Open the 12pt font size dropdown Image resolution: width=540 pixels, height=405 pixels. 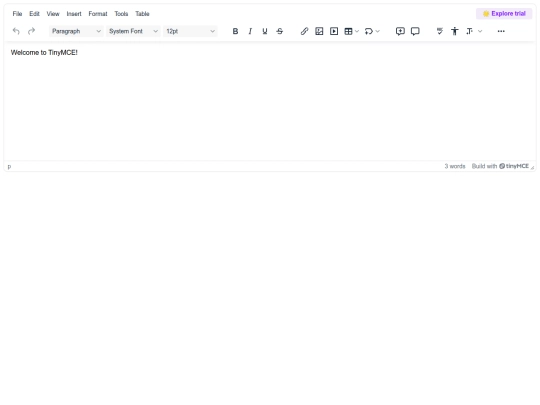(x=190, y=31)
